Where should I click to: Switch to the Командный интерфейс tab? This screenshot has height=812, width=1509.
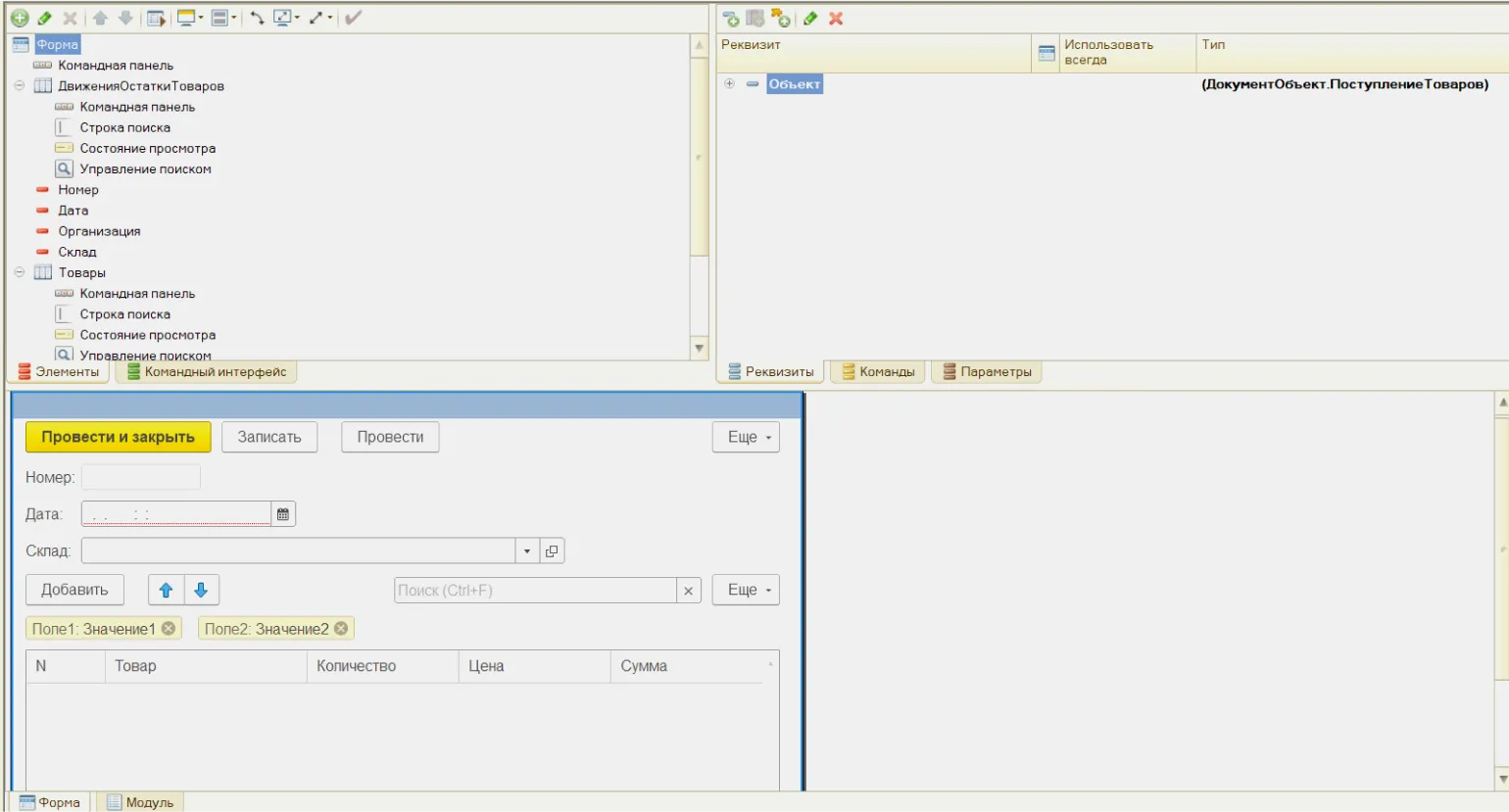click(x=207, y=372)
